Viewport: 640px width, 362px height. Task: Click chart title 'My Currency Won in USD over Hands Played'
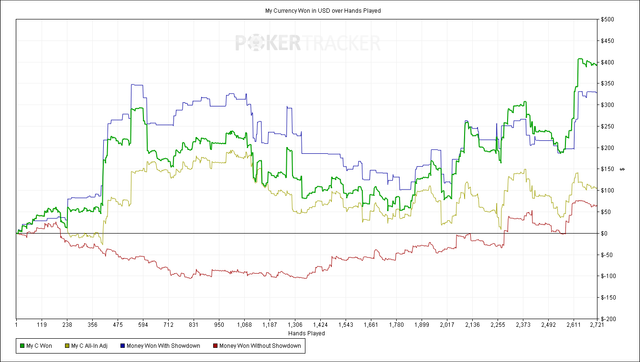[x=323, y=11]
